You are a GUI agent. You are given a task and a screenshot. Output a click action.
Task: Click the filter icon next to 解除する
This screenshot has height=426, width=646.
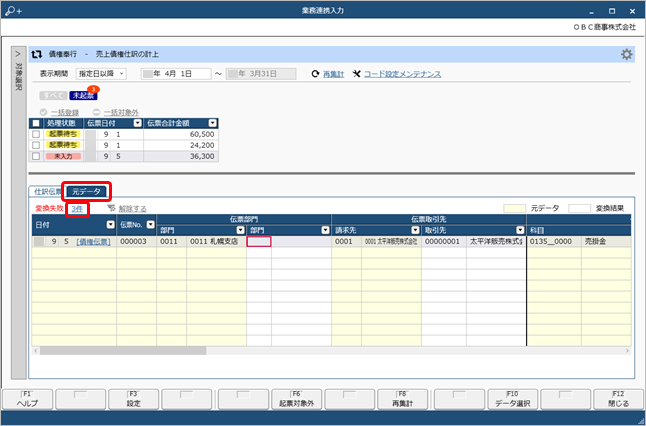pos(111,208)
